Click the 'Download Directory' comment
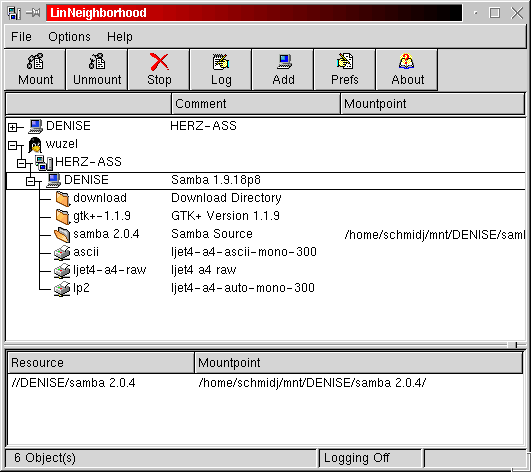Screen dimensions: 531x472 tap(226, 198)
